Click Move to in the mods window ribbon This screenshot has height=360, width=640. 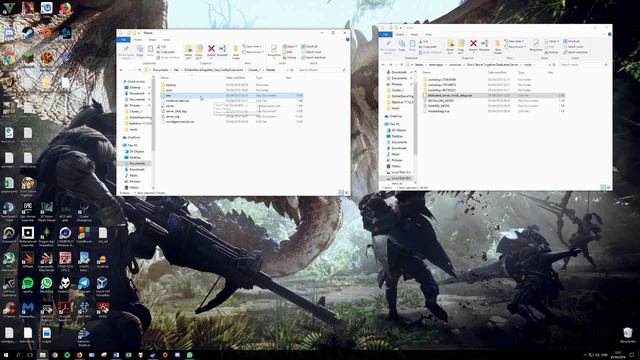pyautogui.click(x=450, y=46)
